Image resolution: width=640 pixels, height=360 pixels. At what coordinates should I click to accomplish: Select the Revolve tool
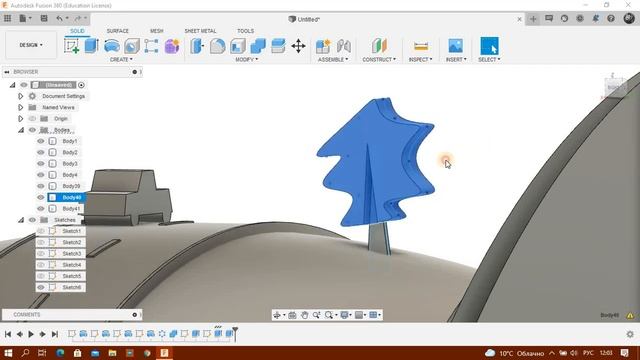click(111, 46)
